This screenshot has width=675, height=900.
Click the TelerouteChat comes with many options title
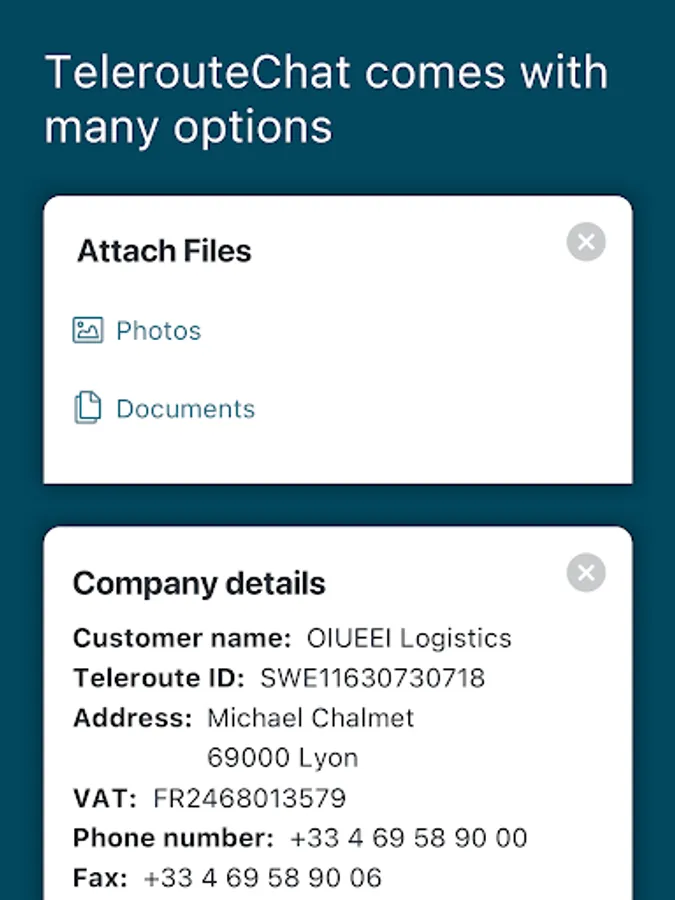tap(326, 99)
